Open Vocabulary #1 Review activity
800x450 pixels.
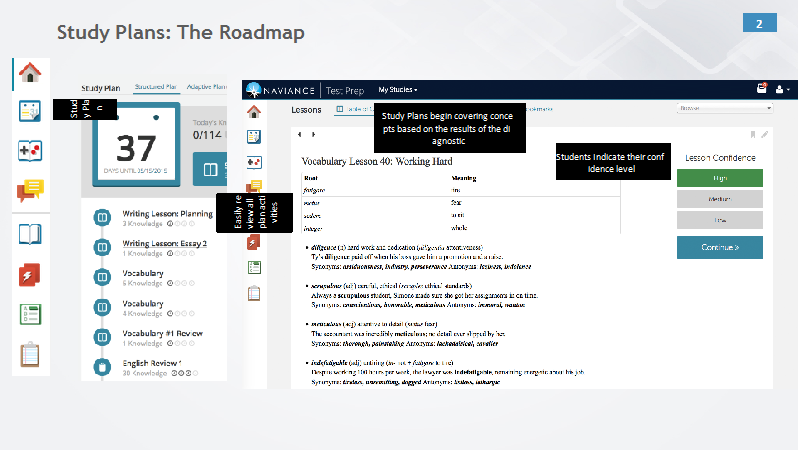coord(162,333)
